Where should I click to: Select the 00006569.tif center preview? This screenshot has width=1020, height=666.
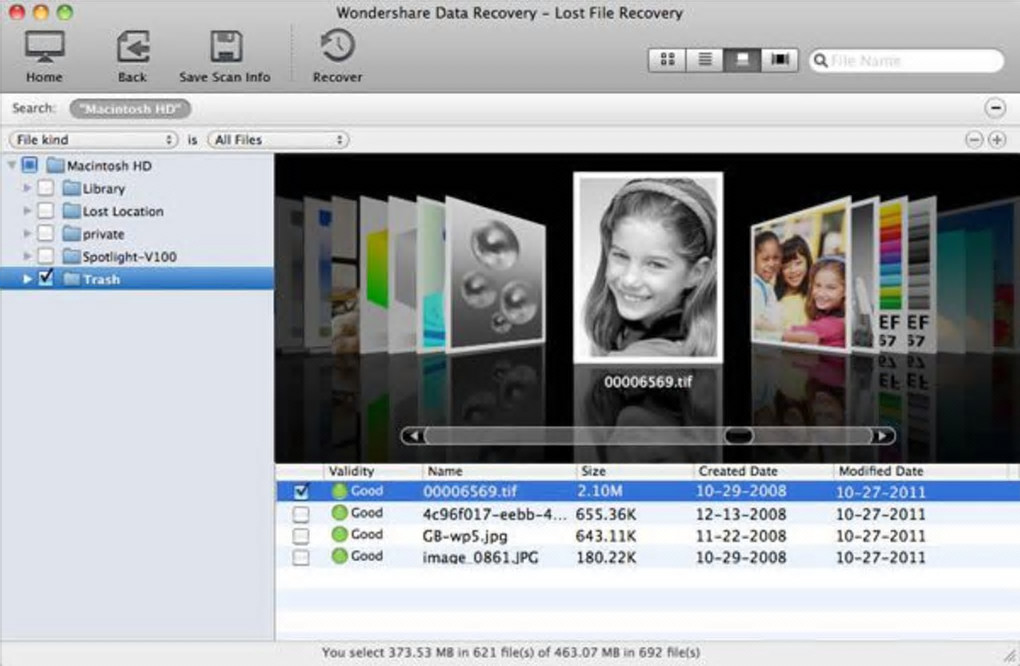tap(648, 267)
